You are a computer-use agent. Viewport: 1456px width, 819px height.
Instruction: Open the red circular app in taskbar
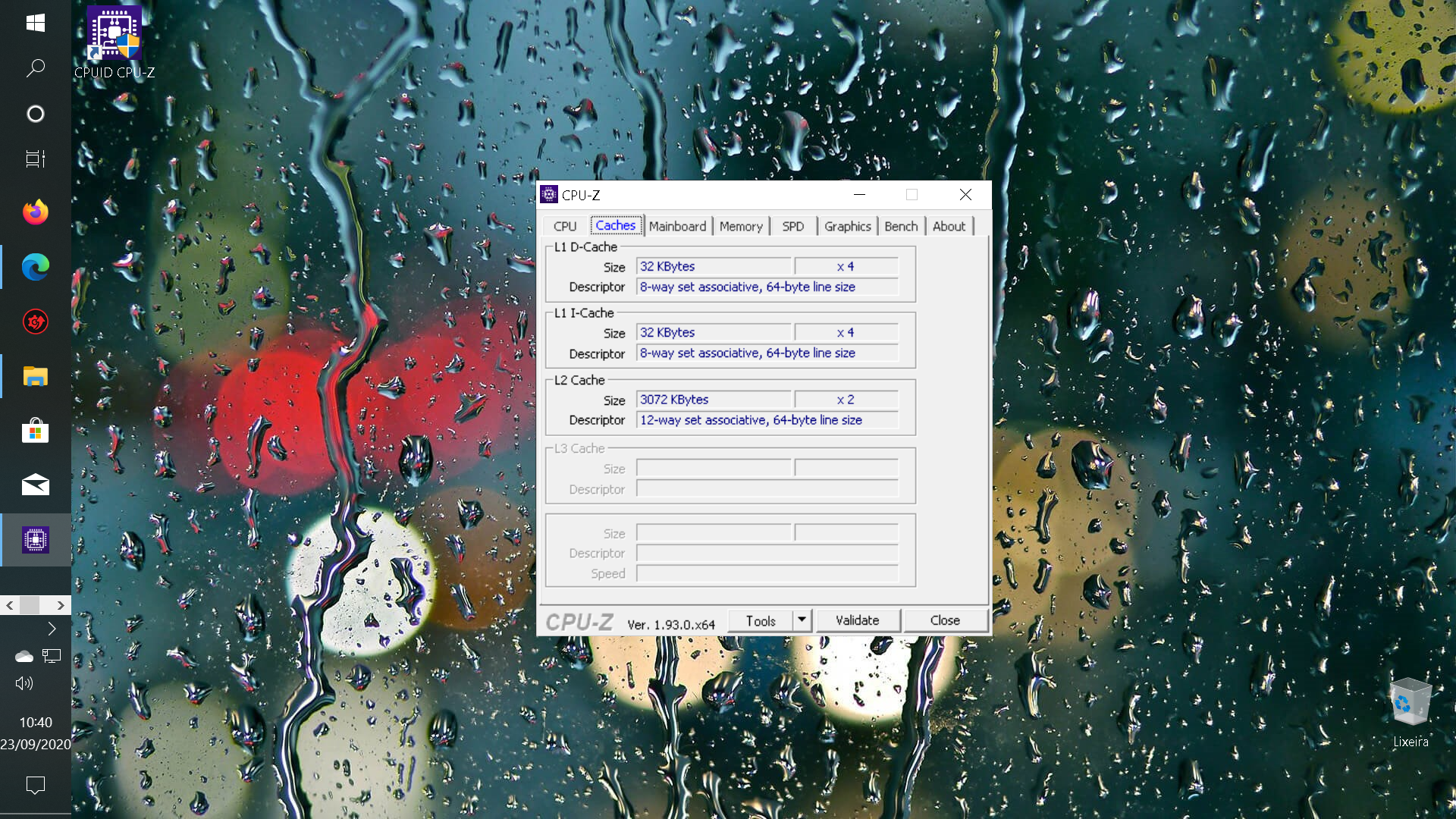pyautogui.click(x=36, y=322)
